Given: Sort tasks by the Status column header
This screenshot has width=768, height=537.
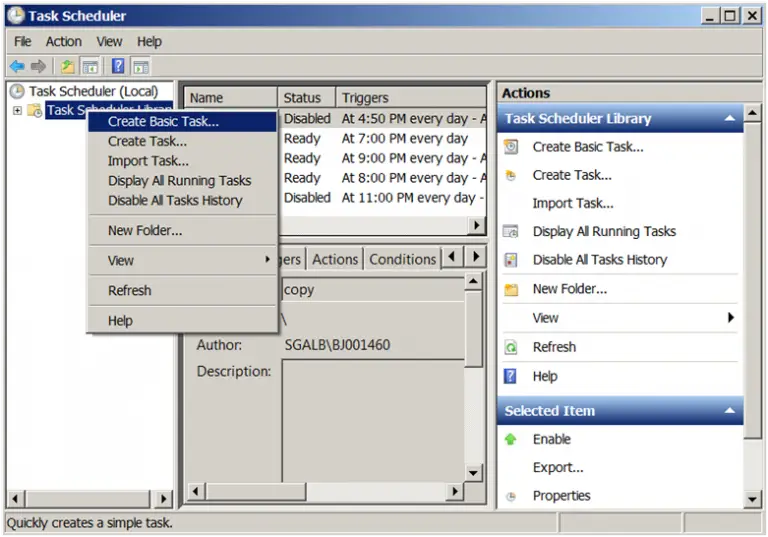Looking at the screenshot, I should [x=307, y=98].
